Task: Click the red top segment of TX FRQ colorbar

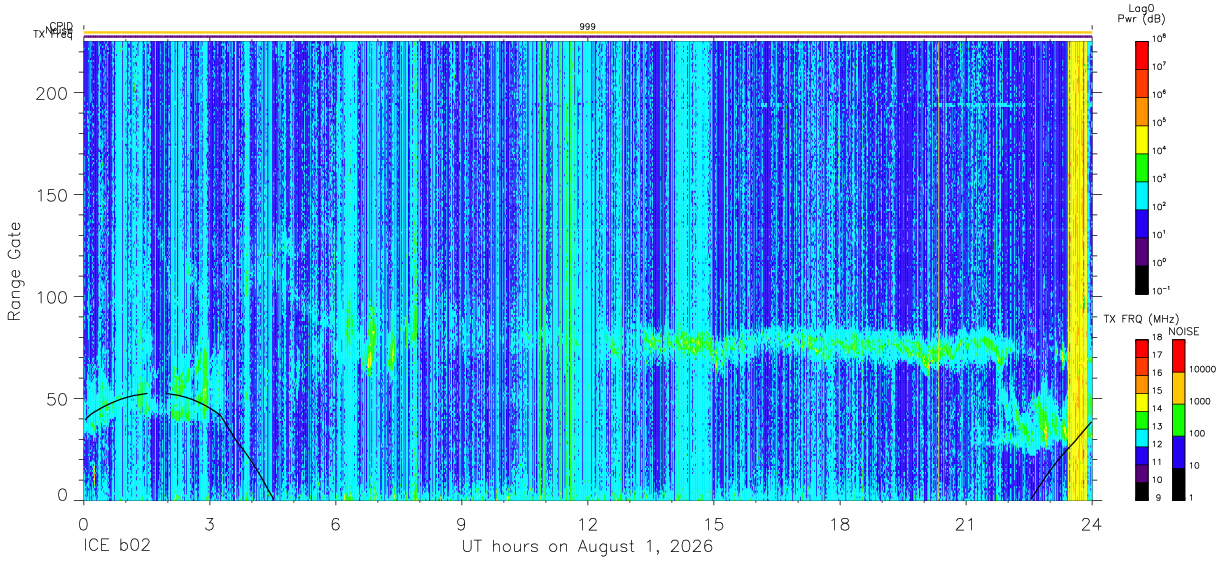Action: (x=1141, y=349)
